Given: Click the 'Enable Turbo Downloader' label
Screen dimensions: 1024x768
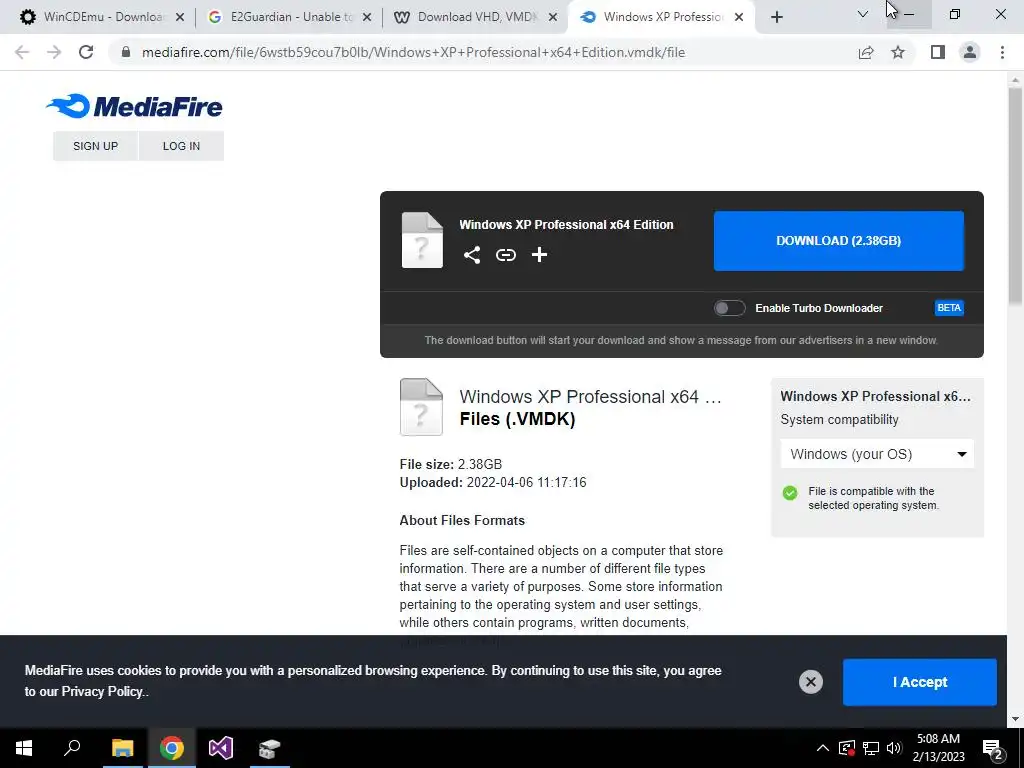Looking at the screenshot, I should pos(819,308).
